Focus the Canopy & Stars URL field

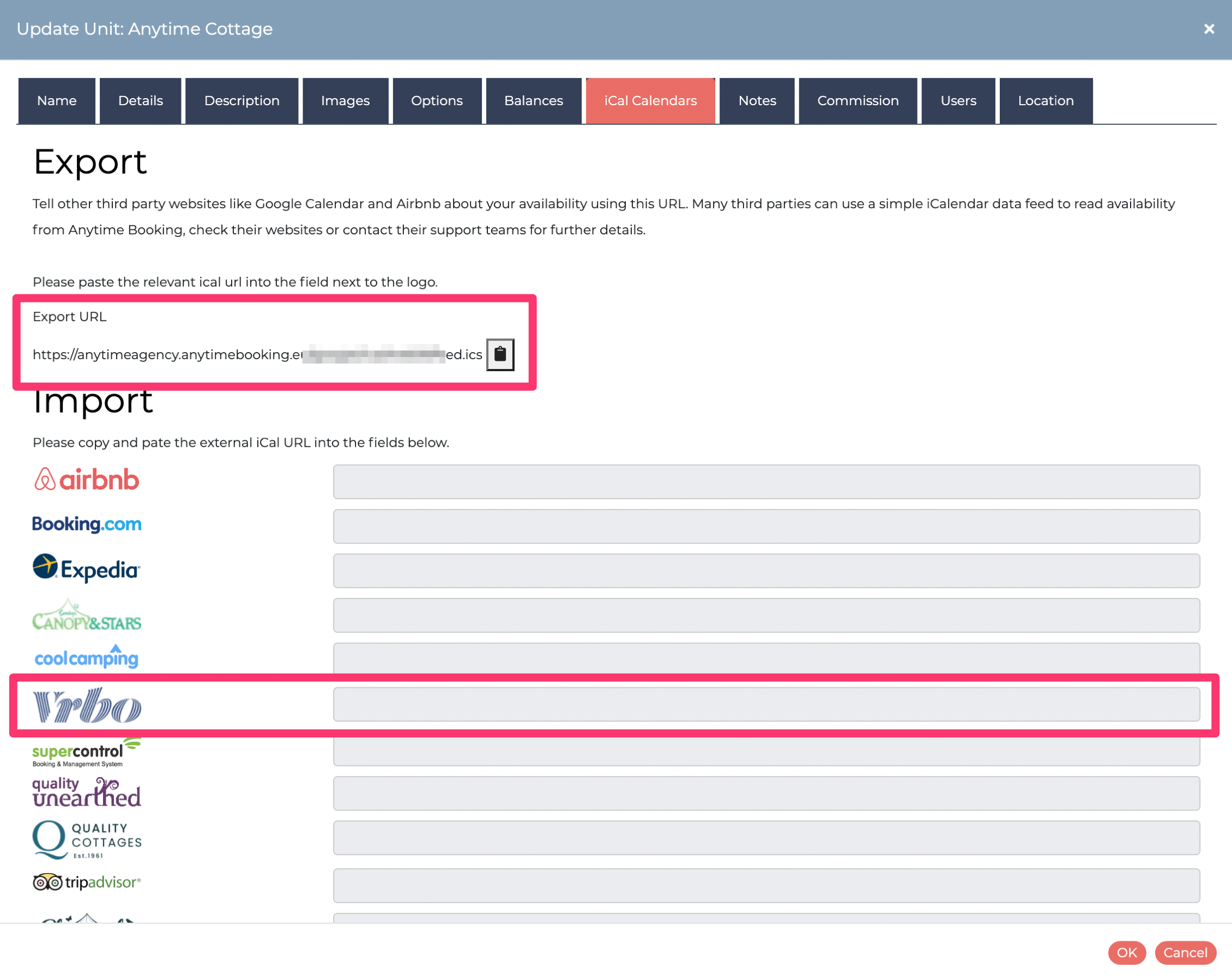coord(766,615)
